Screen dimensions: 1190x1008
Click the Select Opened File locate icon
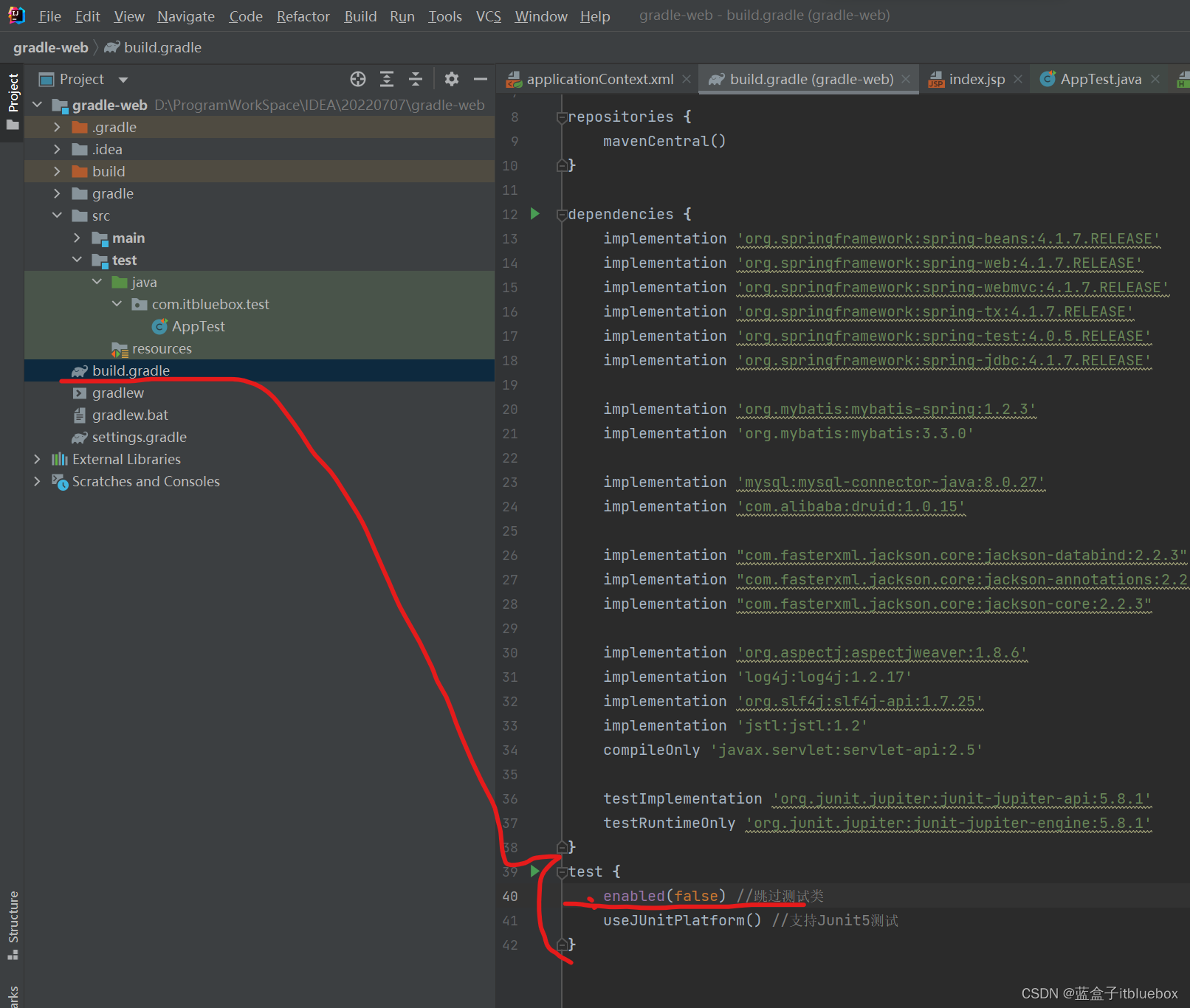coord(358,79)
